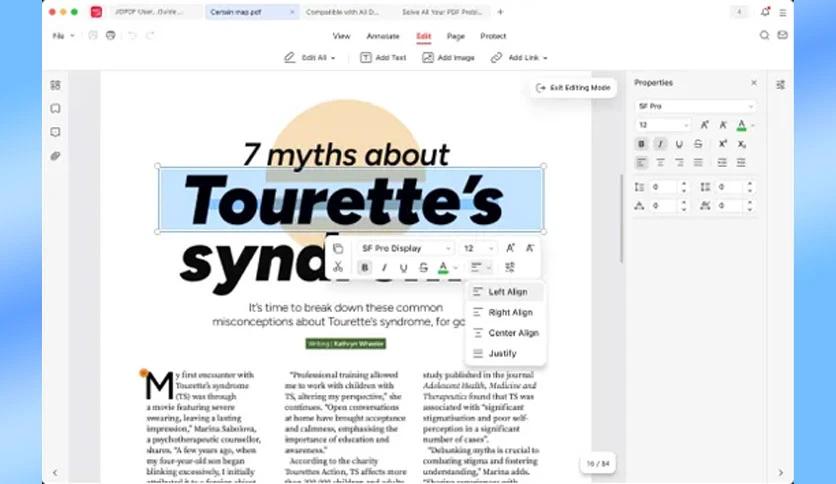Open the thumbnails panel in left sidebar
Image resolution: width=836 pixels, height=484 pixels.
[56, 85]
